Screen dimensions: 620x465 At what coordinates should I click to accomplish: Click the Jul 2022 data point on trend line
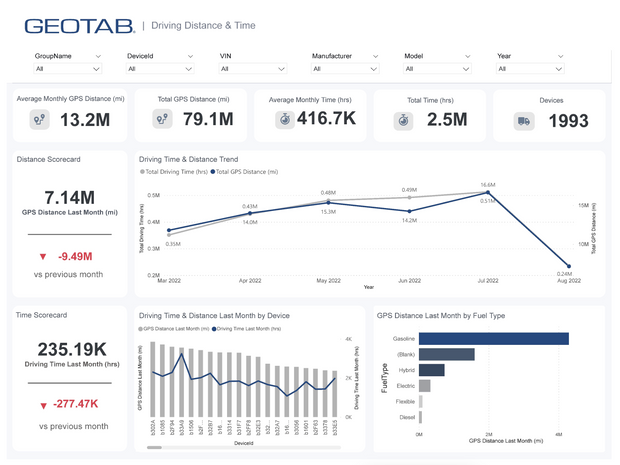click(487, 193)
